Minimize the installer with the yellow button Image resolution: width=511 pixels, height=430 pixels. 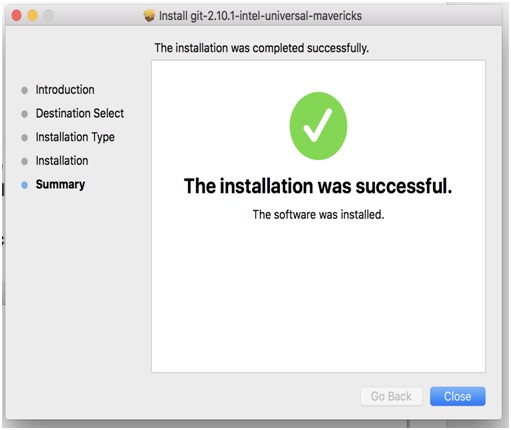(32, 15)
